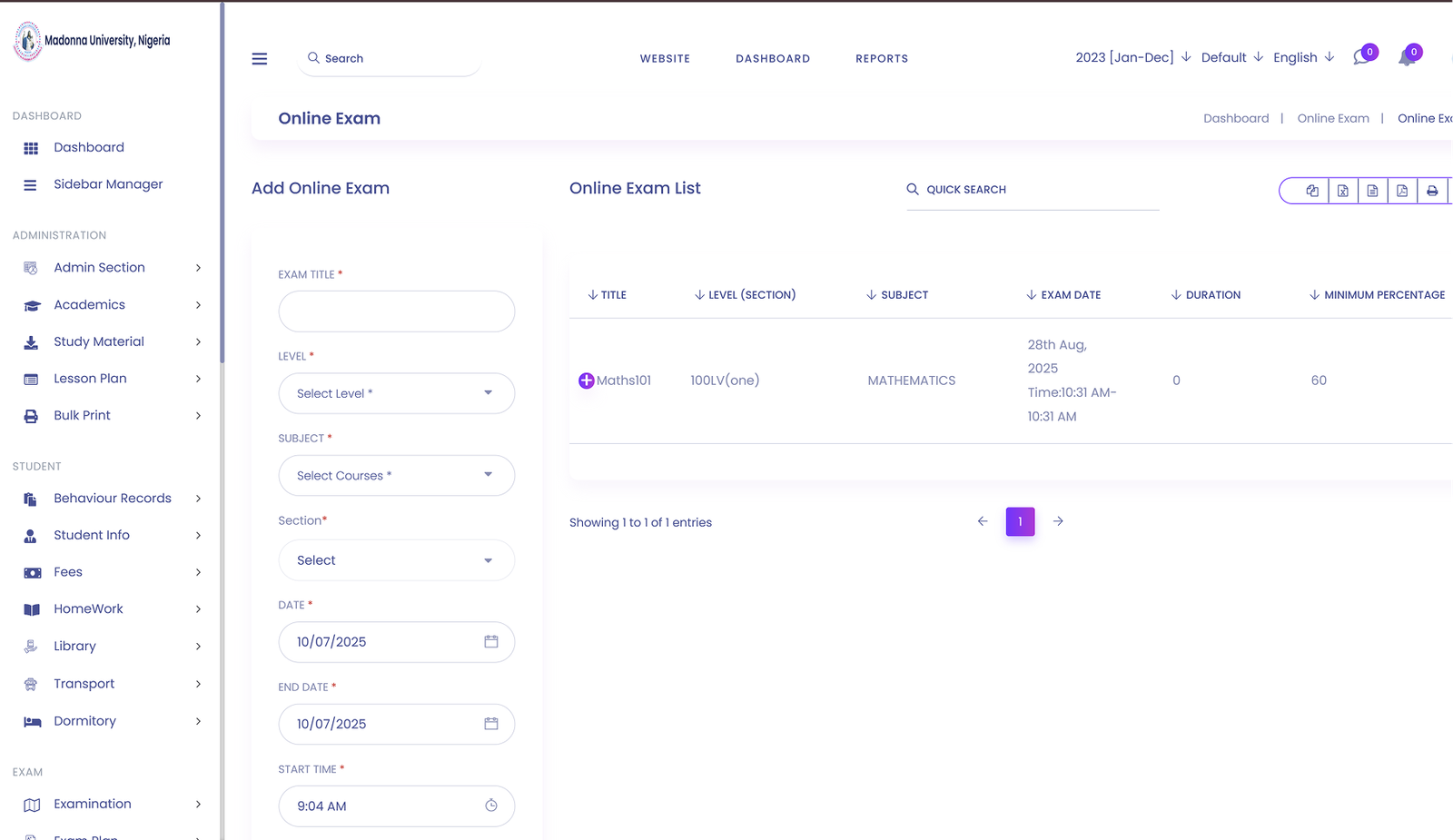The width and height of the screenshot is (1453, 840).
Task: Export the exam list to PDF
Action: click(x=1402, y=191)
